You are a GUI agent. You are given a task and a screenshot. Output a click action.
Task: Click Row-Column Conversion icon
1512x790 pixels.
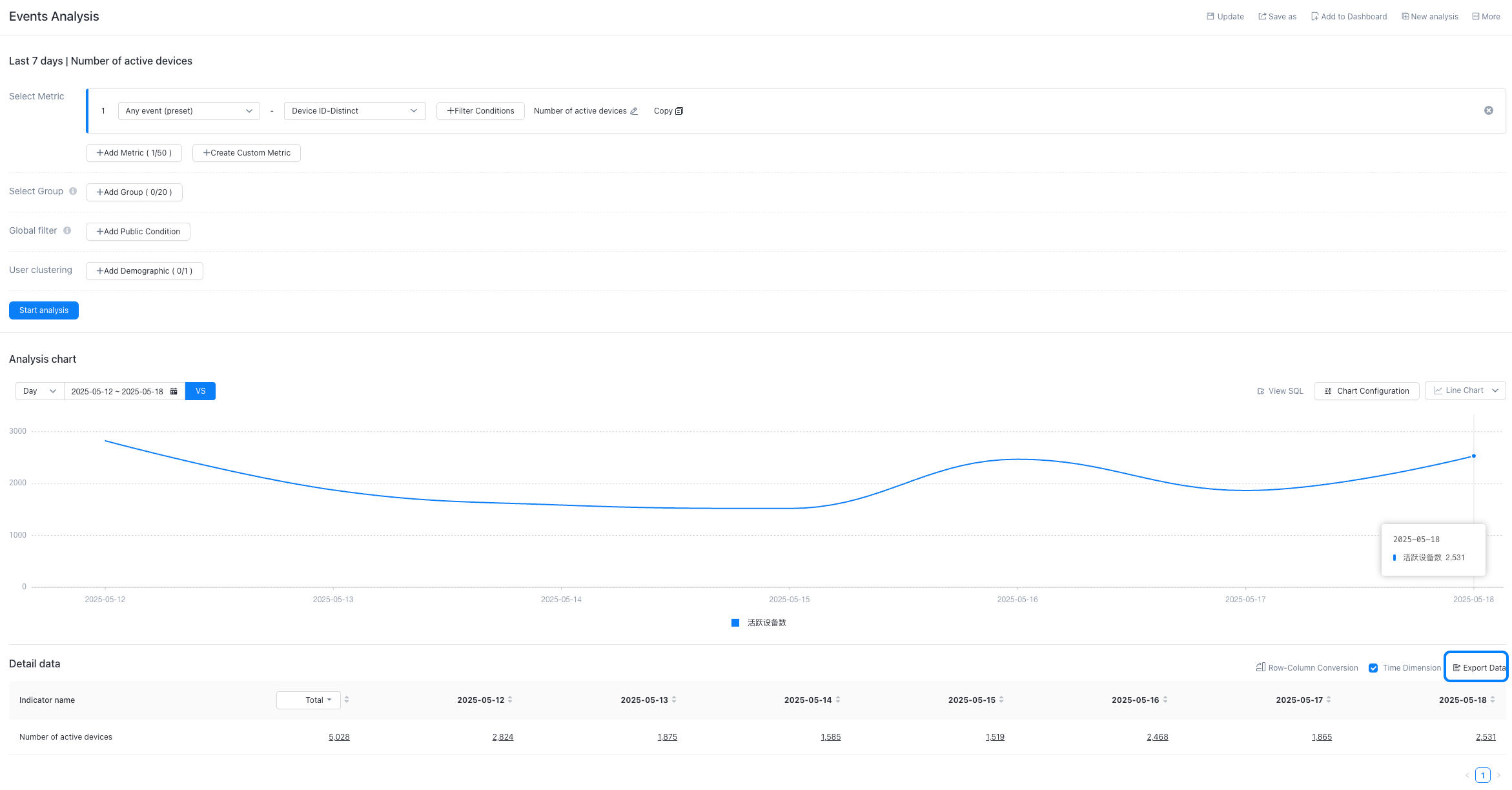tap(1260, 667)
